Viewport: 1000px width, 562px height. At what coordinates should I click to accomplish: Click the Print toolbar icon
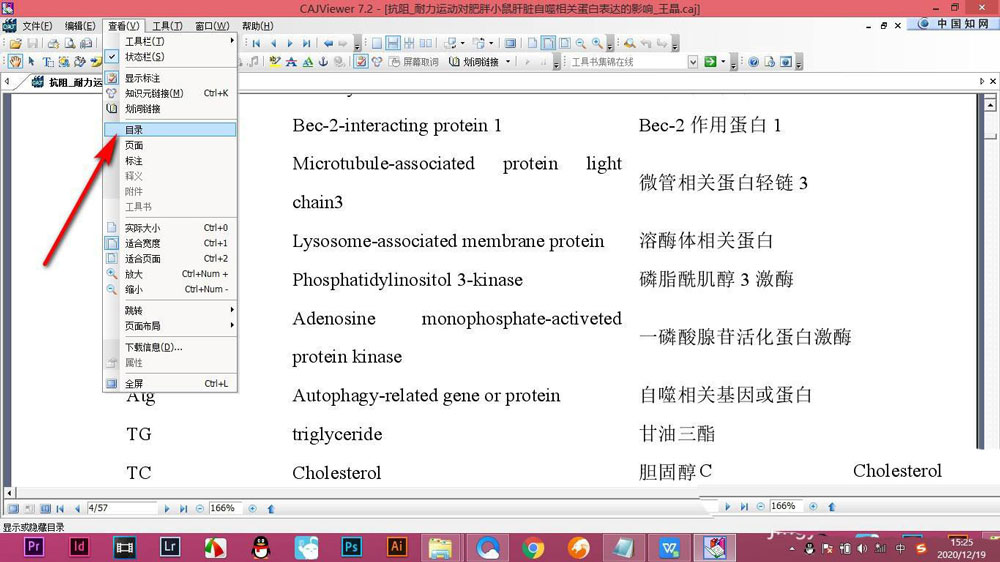54,43
